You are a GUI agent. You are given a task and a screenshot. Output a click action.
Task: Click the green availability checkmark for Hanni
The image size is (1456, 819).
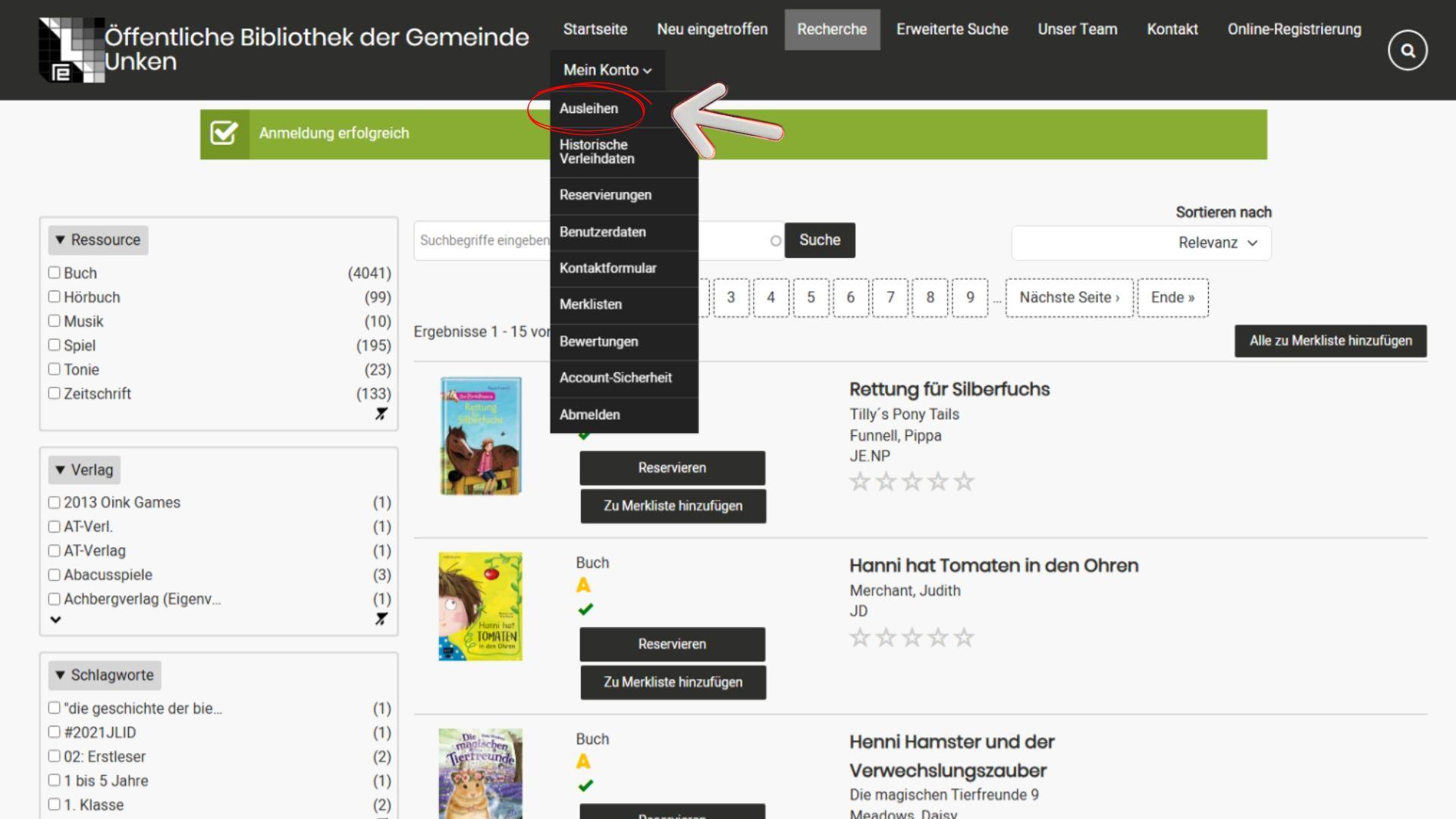click(585, 610)
